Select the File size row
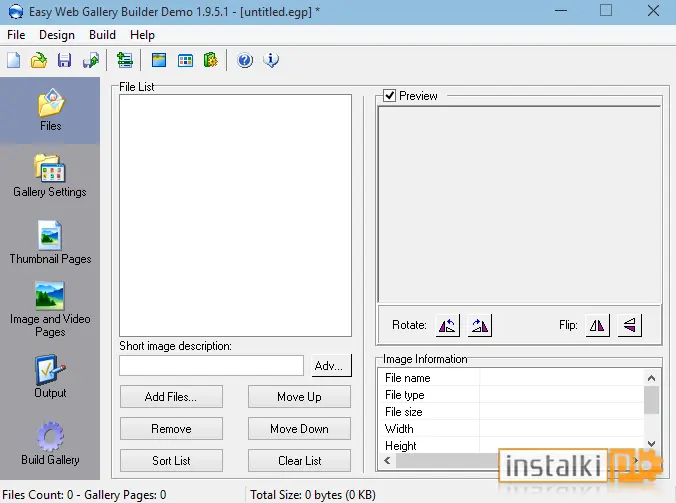The height and width of the screenshot is (503, 676). 511,412
